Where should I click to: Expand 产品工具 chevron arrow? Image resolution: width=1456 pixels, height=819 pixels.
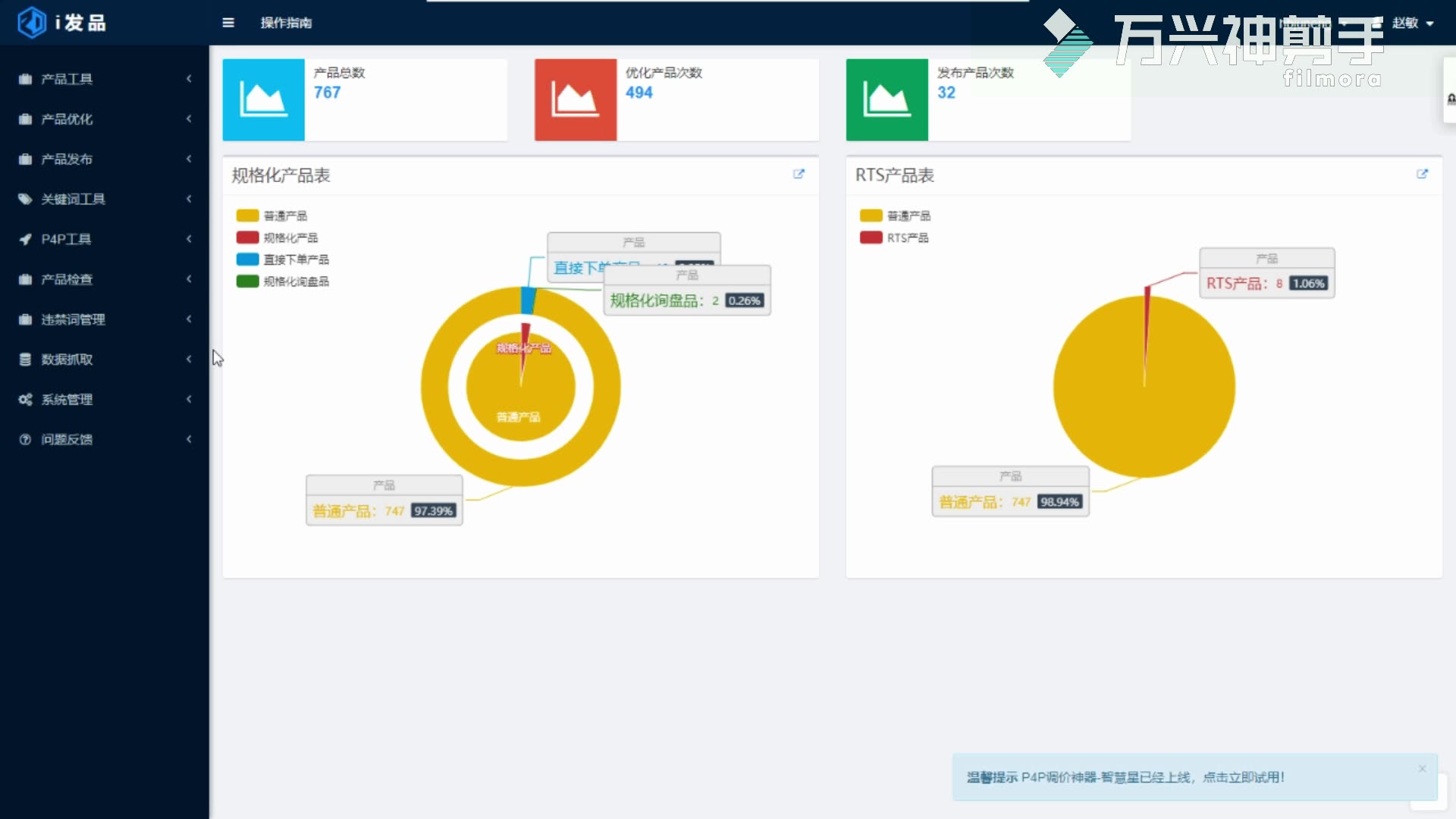[x=189, y=79]
